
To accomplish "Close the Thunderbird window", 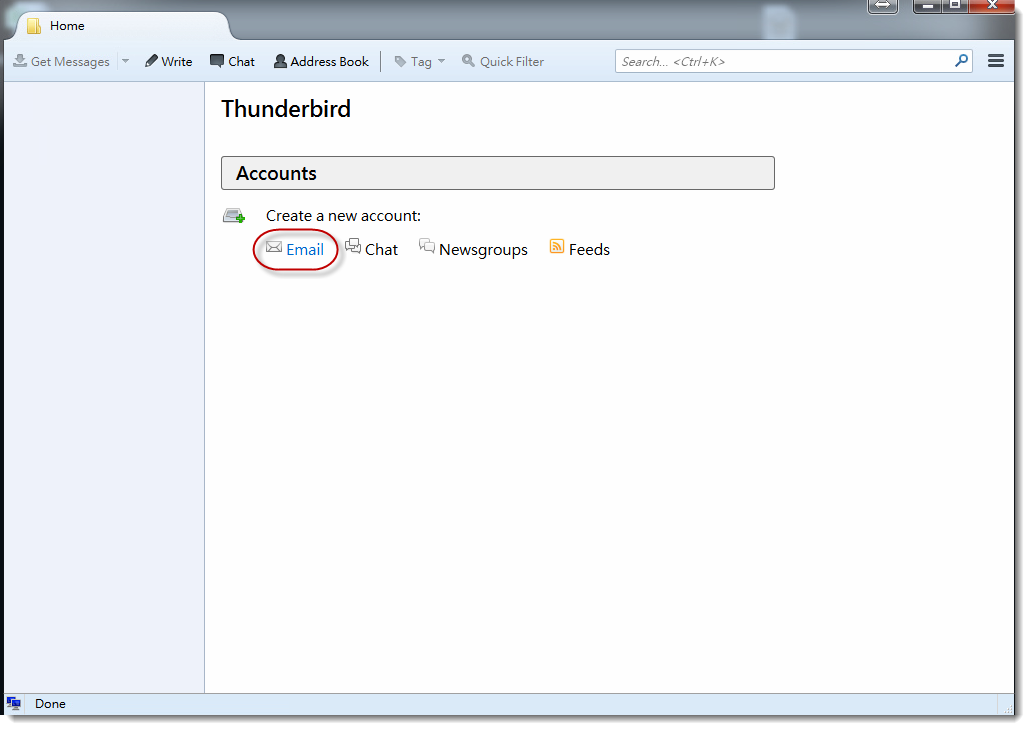I will (x=992, y=5).
